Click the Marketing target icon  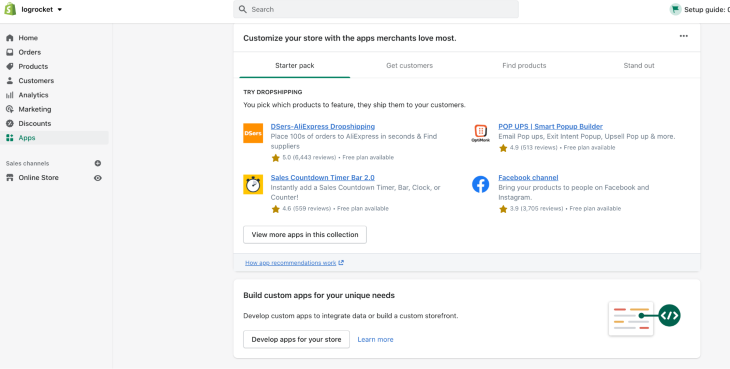[x=9, y=109]
